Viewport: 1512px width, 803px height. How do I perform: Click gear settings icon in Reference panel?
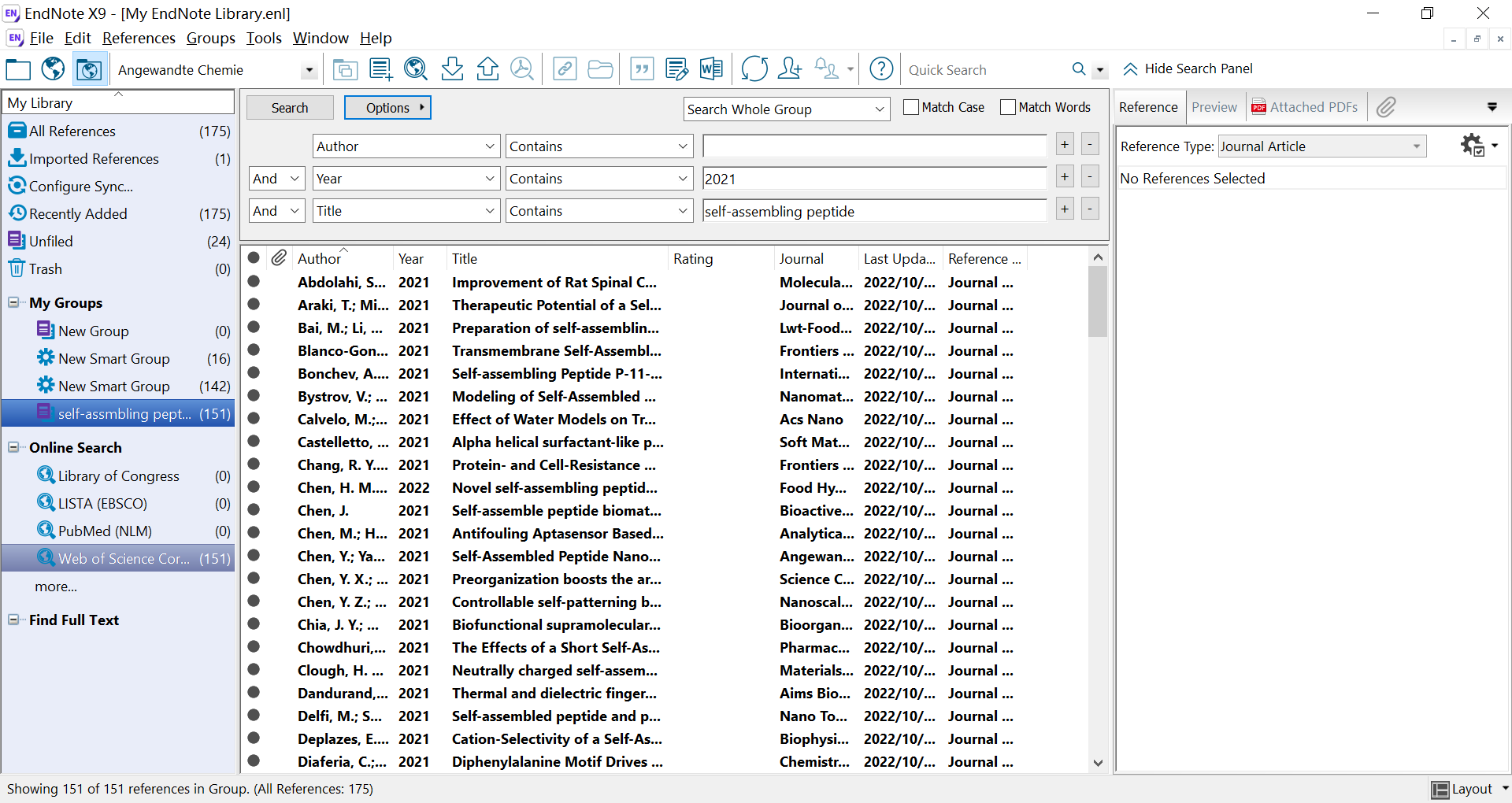(1473, 146)
